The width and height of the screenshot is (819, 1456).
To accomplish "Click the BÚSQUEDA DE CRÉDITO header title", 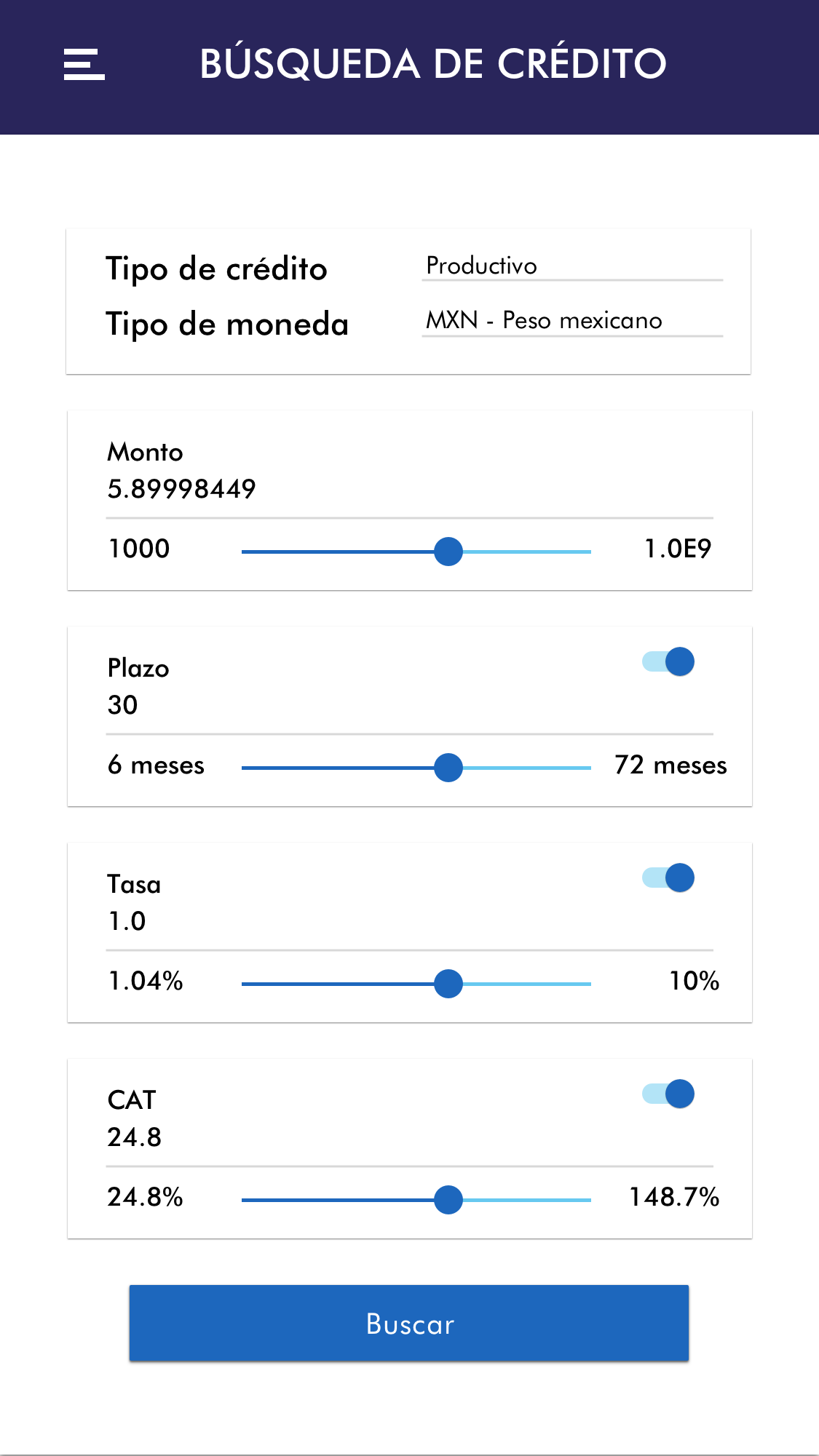I will pos(433,64).
